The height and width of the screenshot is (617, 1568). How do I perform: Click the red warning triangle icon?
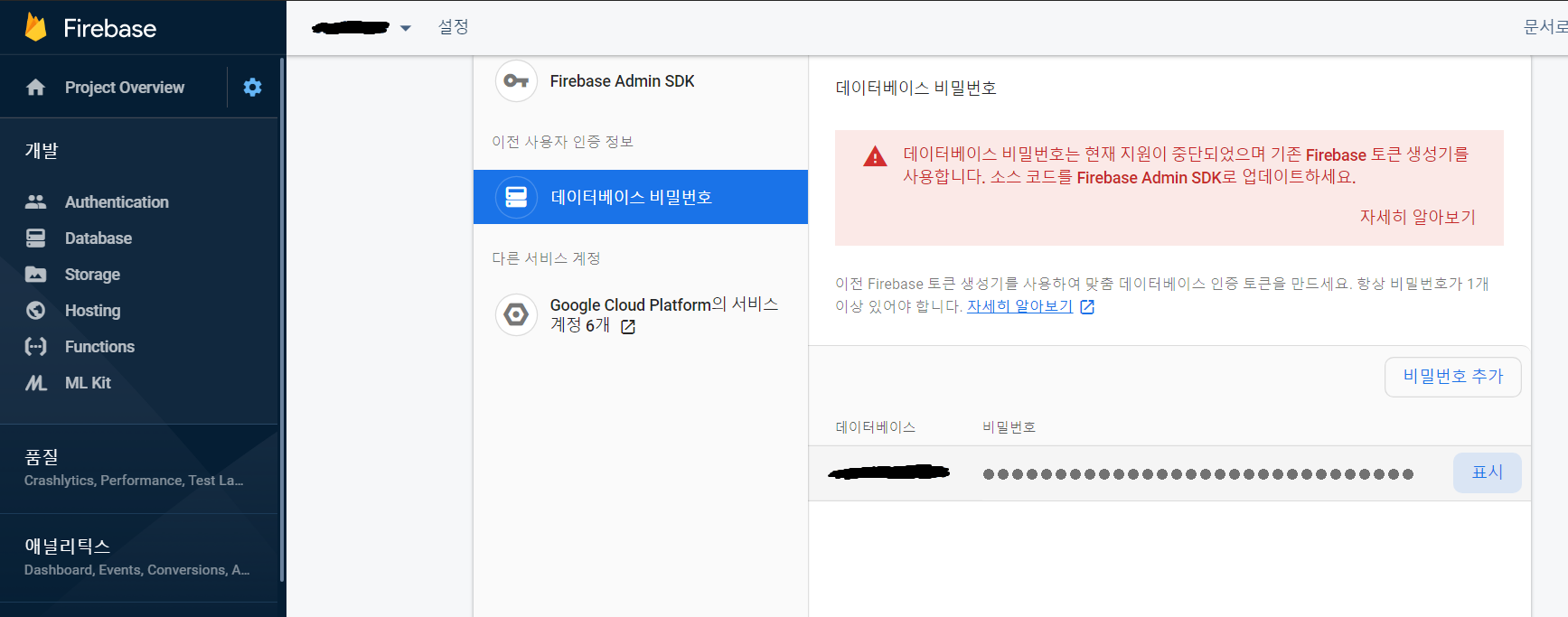[875, 156]
